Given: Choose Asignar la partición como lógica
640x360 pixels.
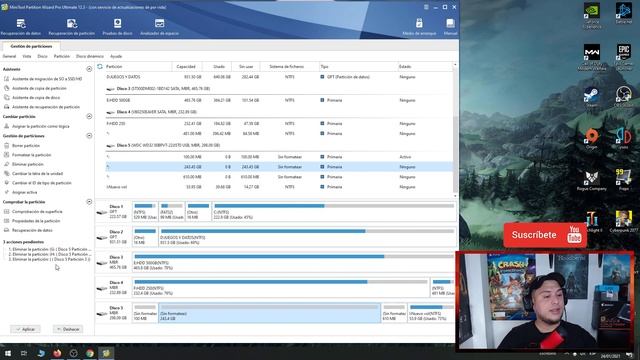Looking at the screenshot, I should point(37,126).
